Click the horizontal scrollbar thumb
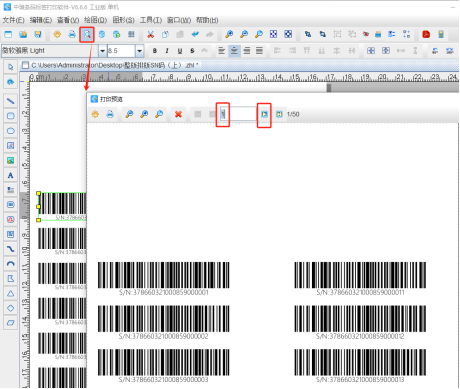Viewport: 460px width, 389px height. pos(392,87)
